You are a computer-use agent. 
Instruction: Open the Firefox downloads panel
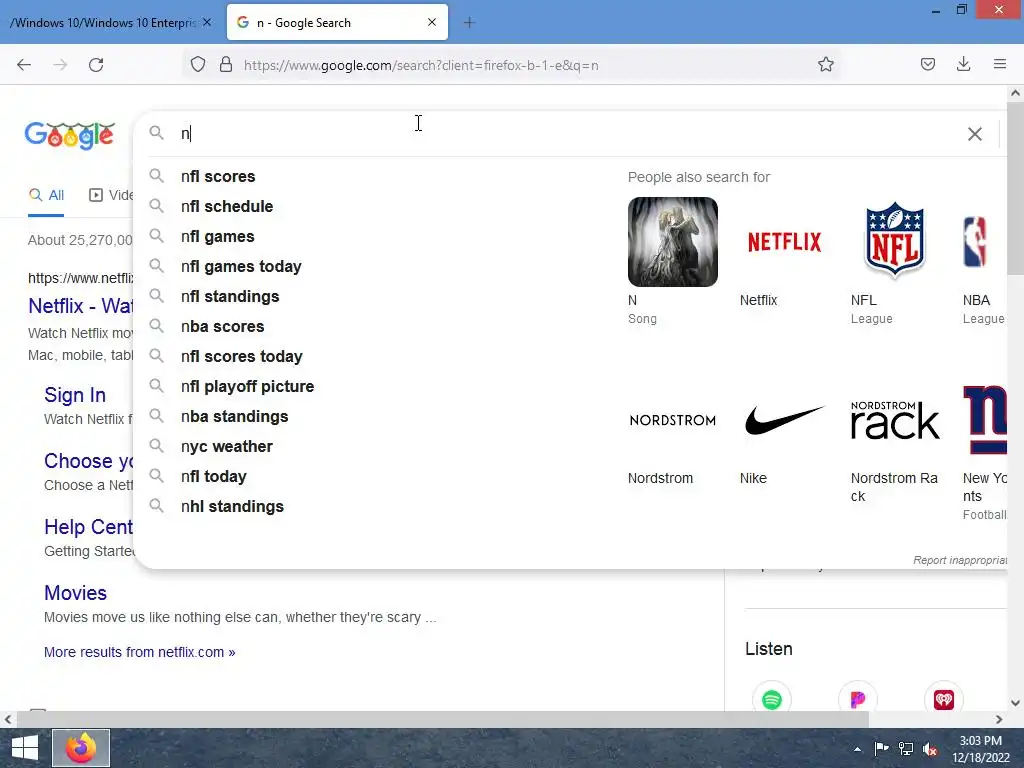click(x=963, y=64)
